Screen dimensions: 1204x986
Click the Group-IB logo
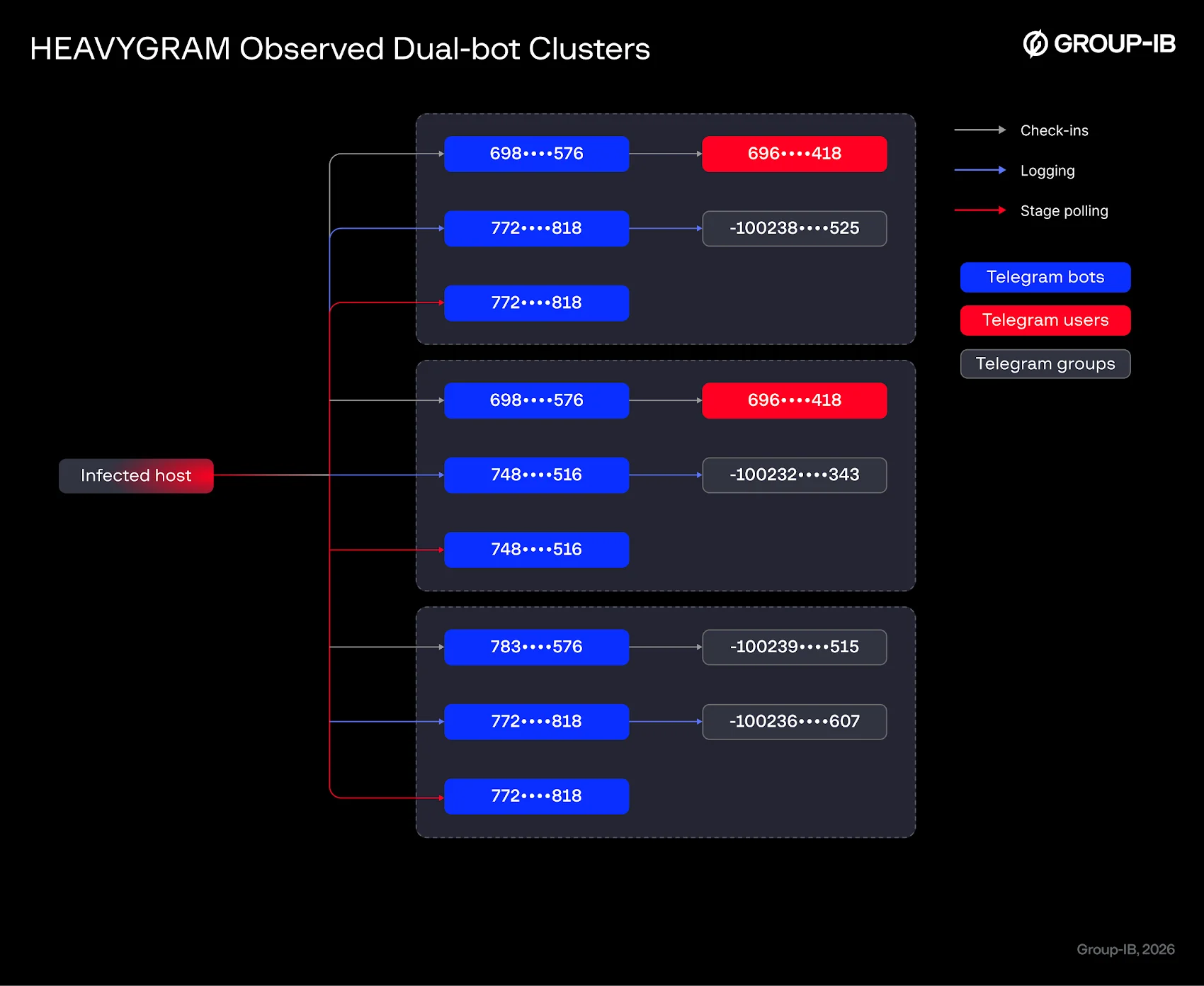1099,44
